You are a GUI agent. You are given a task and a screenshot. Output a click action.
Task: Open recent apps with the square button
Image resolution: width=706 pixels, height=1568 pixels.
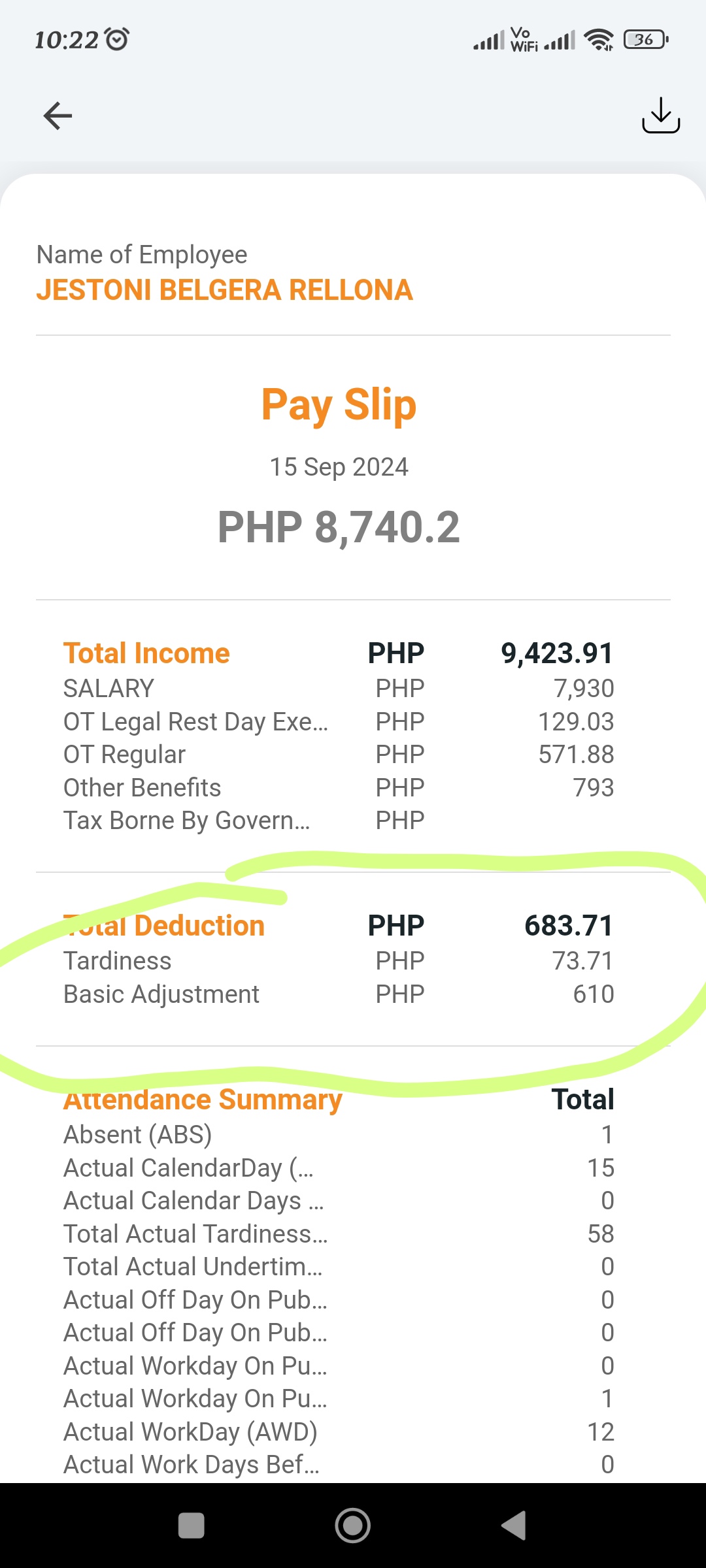(x=191, y=1526)
